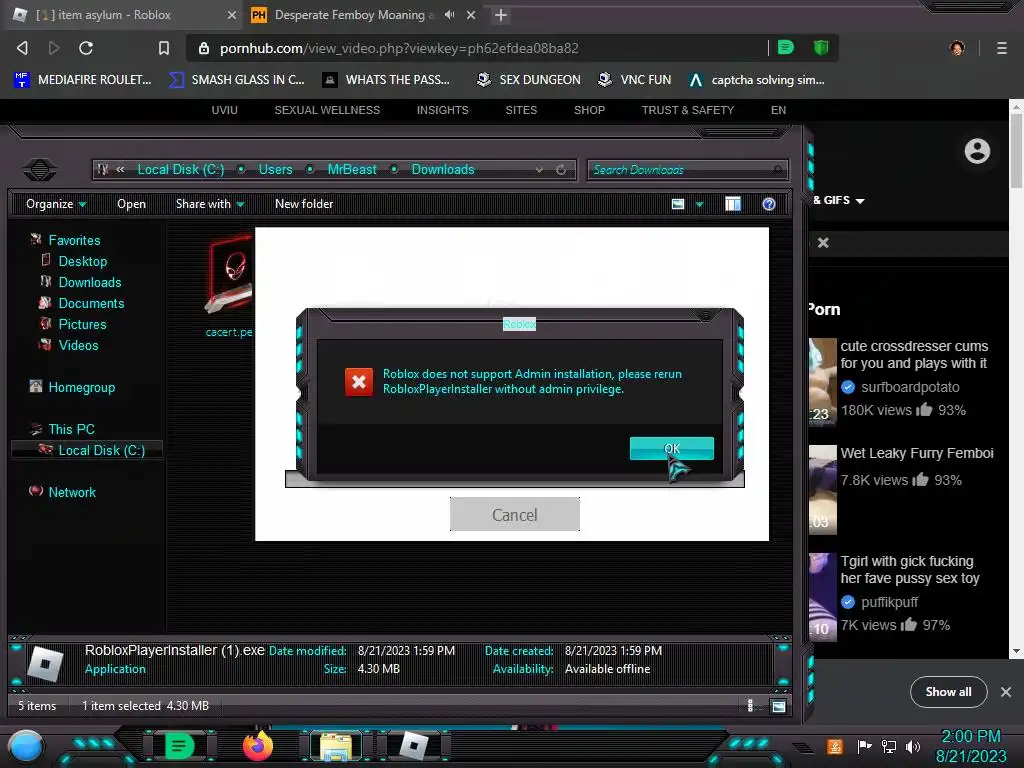Click New folder in Explorer toolbar
Screen dimensions: 1024x768
click(x=304, y=204)
